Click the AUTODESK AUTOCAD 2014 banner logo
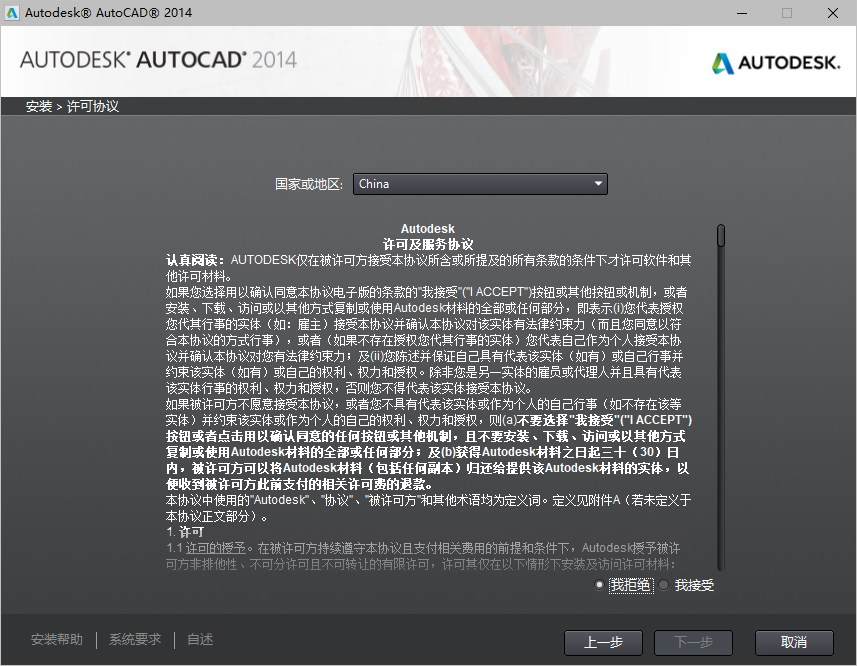Image resolution: width=857 pixels, height=666 pixels. tap(160, 61)
